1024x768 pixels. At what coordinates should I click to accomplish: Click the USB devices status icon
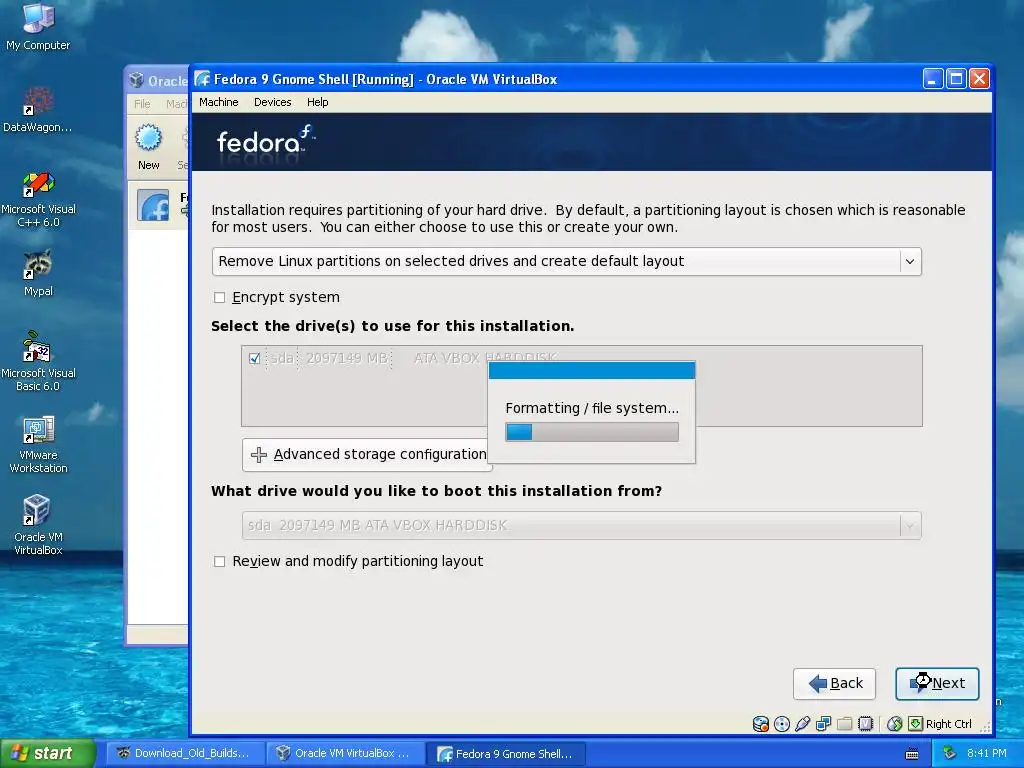803,724
